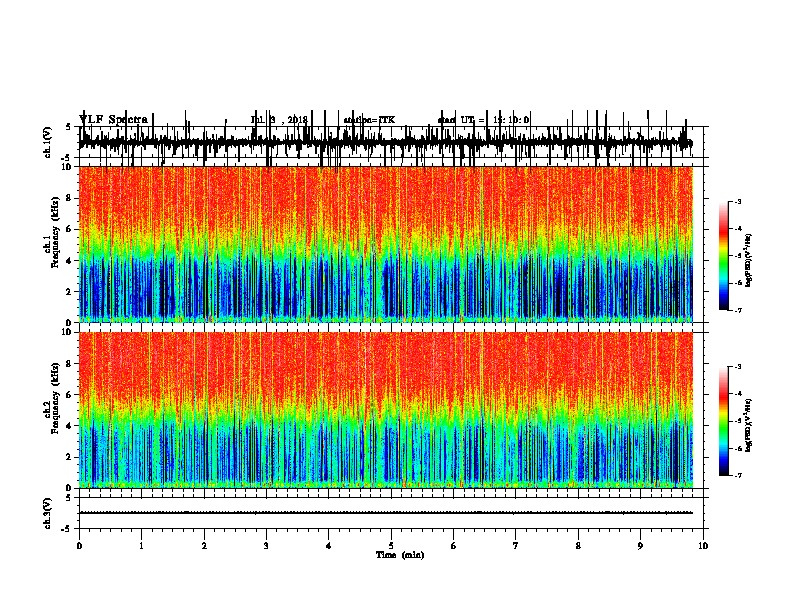The height and width of the screenshot is (612, 792).
Task: Click the '-3' label on ch.2 colorbar
Action: click(737, 367)
